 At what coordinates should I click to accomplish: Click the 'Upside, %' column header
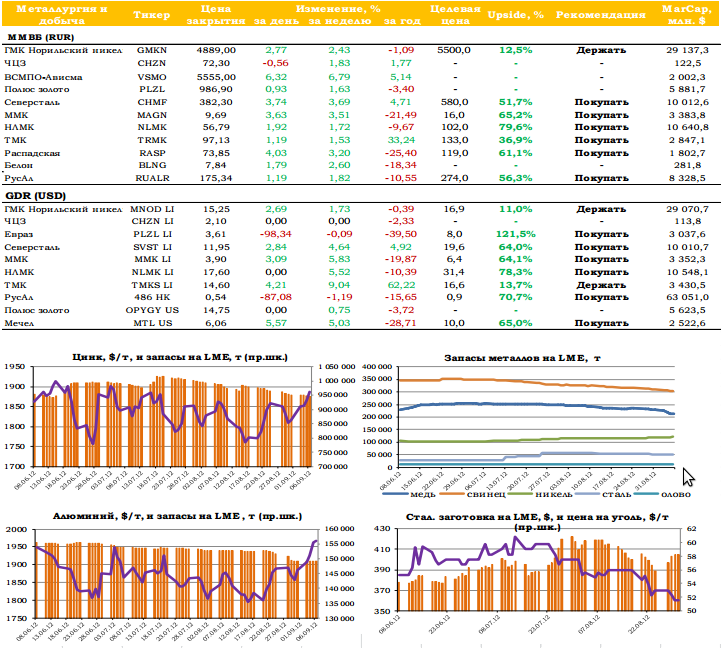(x=516, y=15)
